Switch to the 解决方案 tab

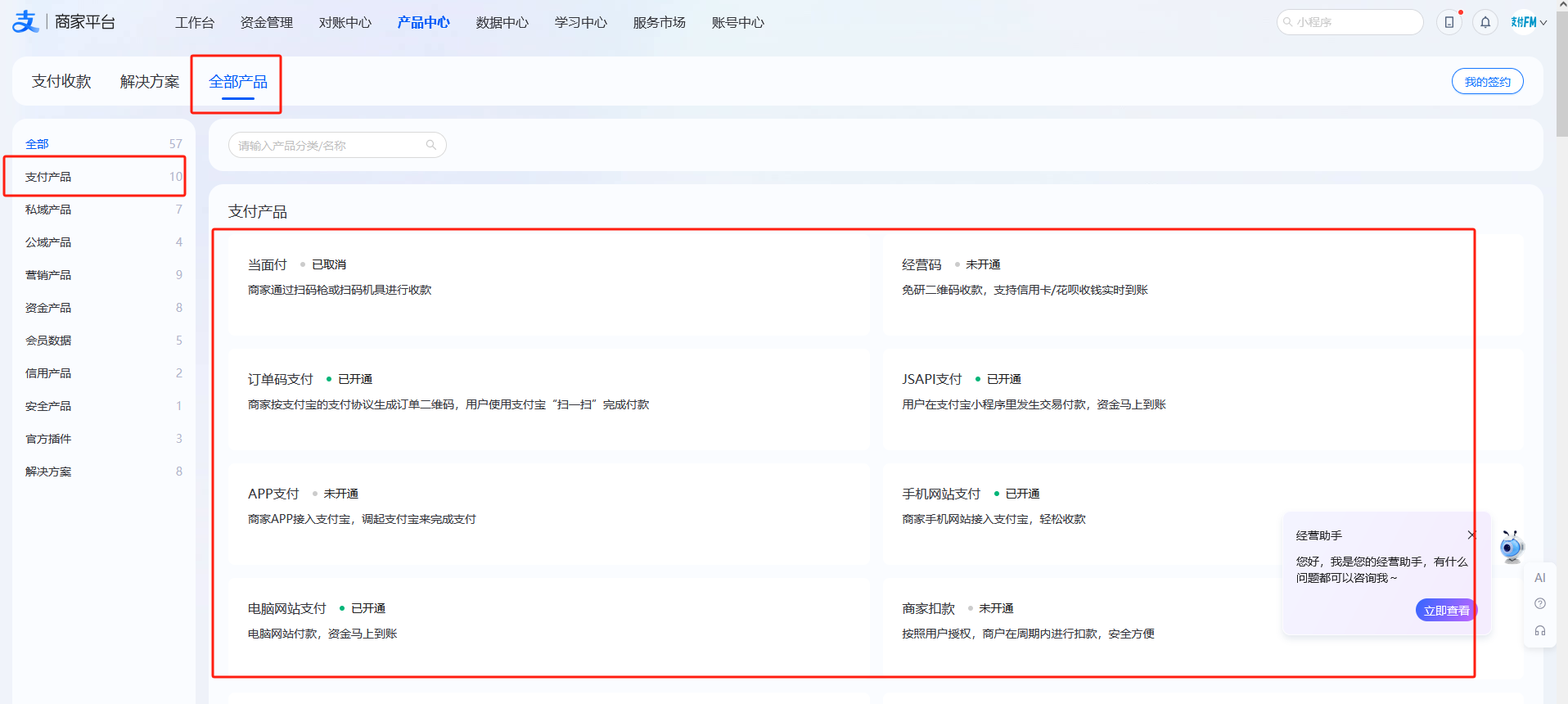pyautogui.click(x=150, y=81)
